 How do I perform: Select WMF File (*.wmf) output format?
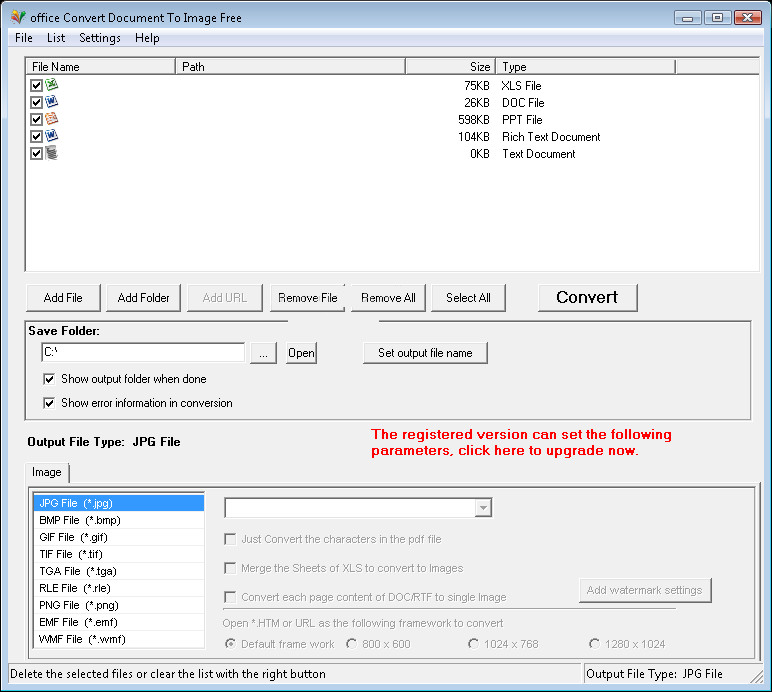(x=119, y=639)
